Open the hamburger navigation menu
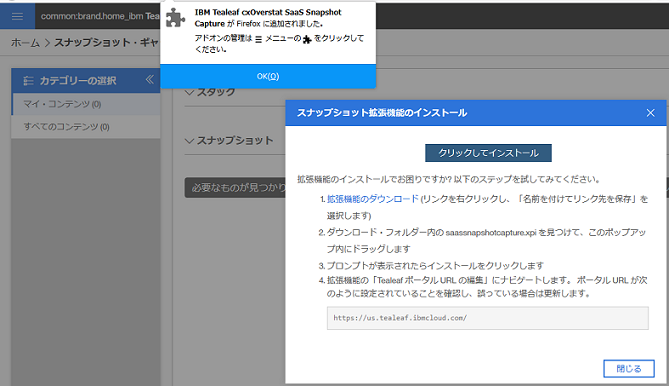Viewport: 669px width, 386px height. tap(17, 16)
